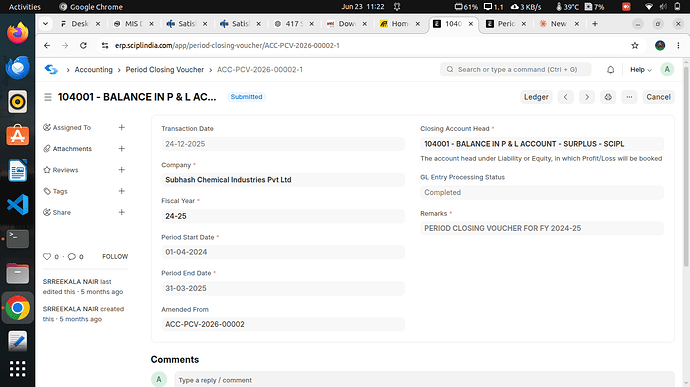Open Visual Studio Code from dock
Image resolution: width=690 pixels, height=387 pixels.
[18, 205]
